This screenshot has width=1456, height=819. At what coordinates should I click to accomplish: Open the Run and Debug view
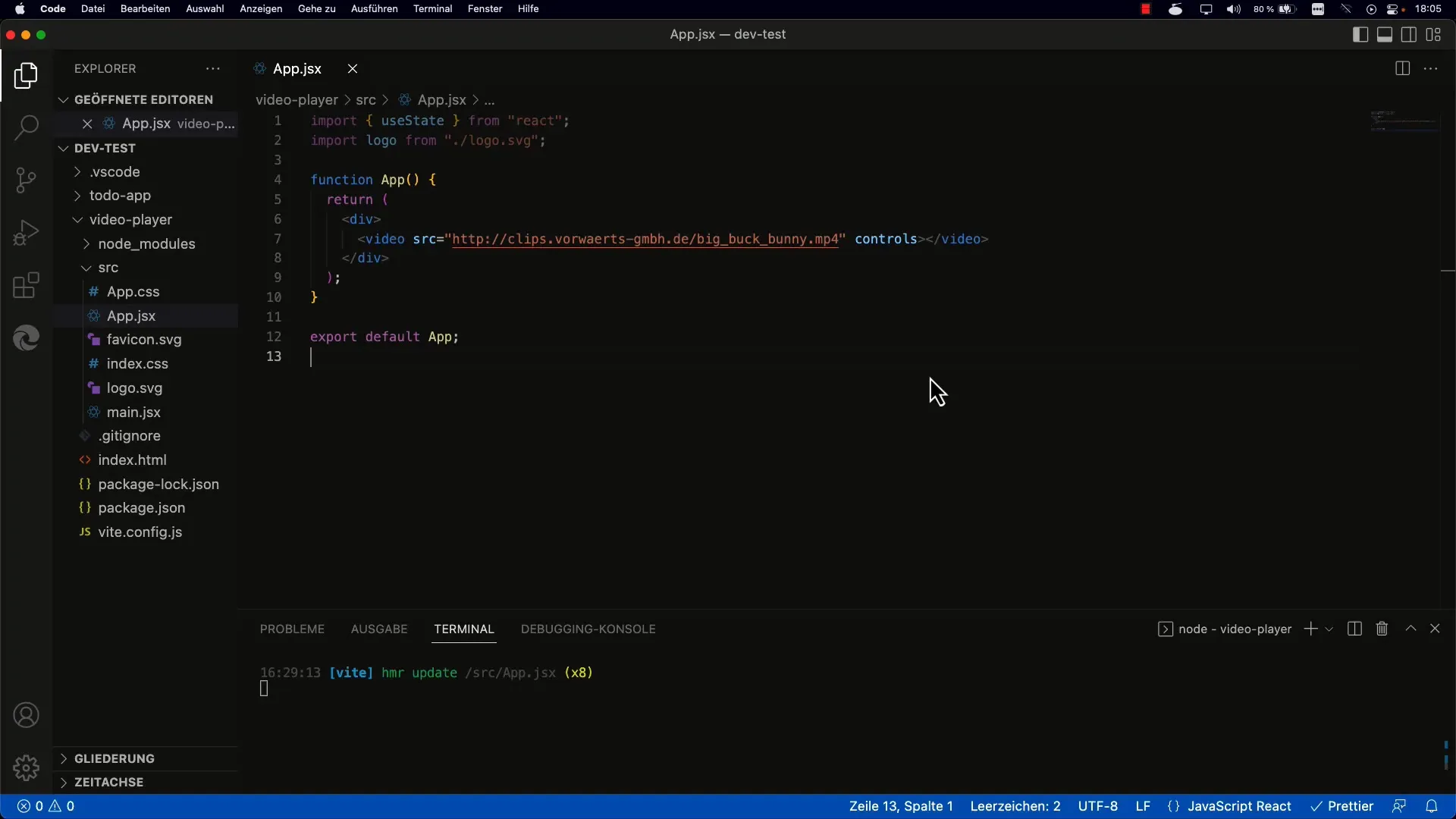click(26, 233)
